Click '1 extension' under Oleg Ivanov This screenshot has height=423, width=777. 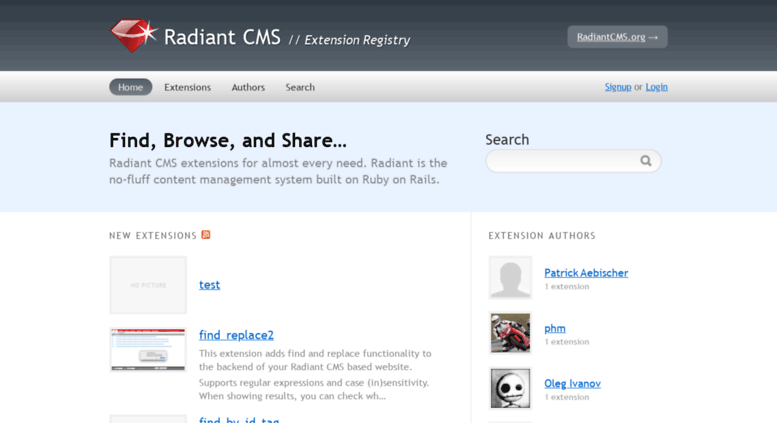(566, 397)
